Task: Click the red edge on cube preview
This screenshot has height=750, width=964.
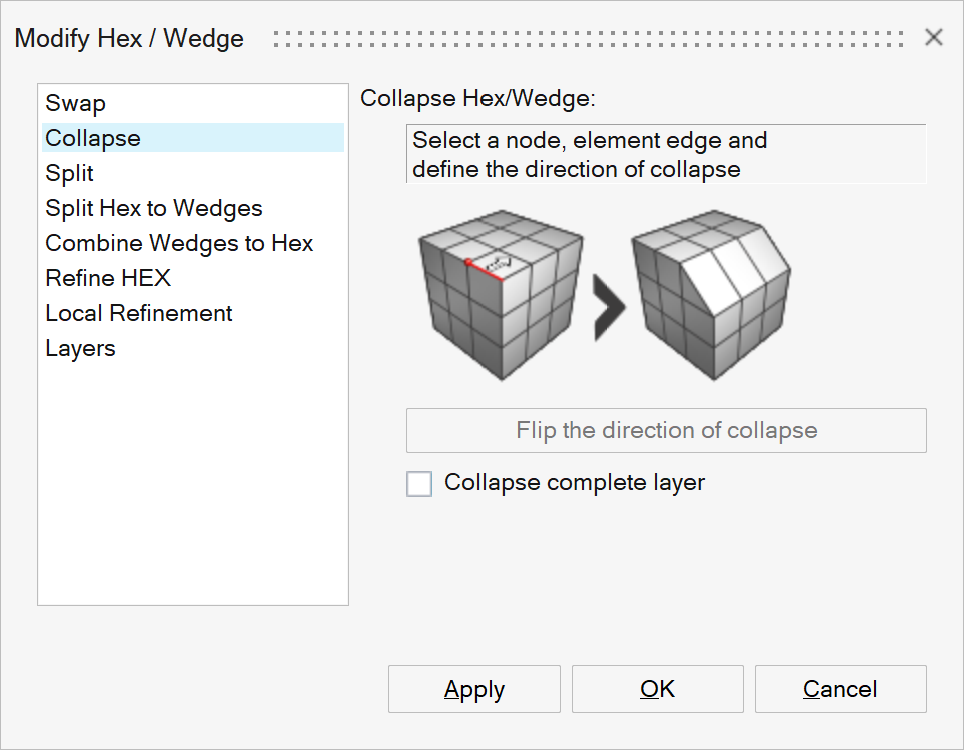Action: pyautogui.click(x=484, y=270)
